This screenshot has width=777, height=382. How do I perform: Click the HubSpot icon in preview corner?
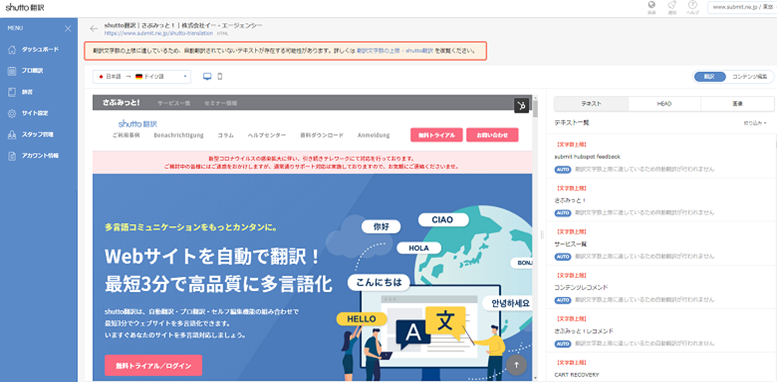pos(521,105)
